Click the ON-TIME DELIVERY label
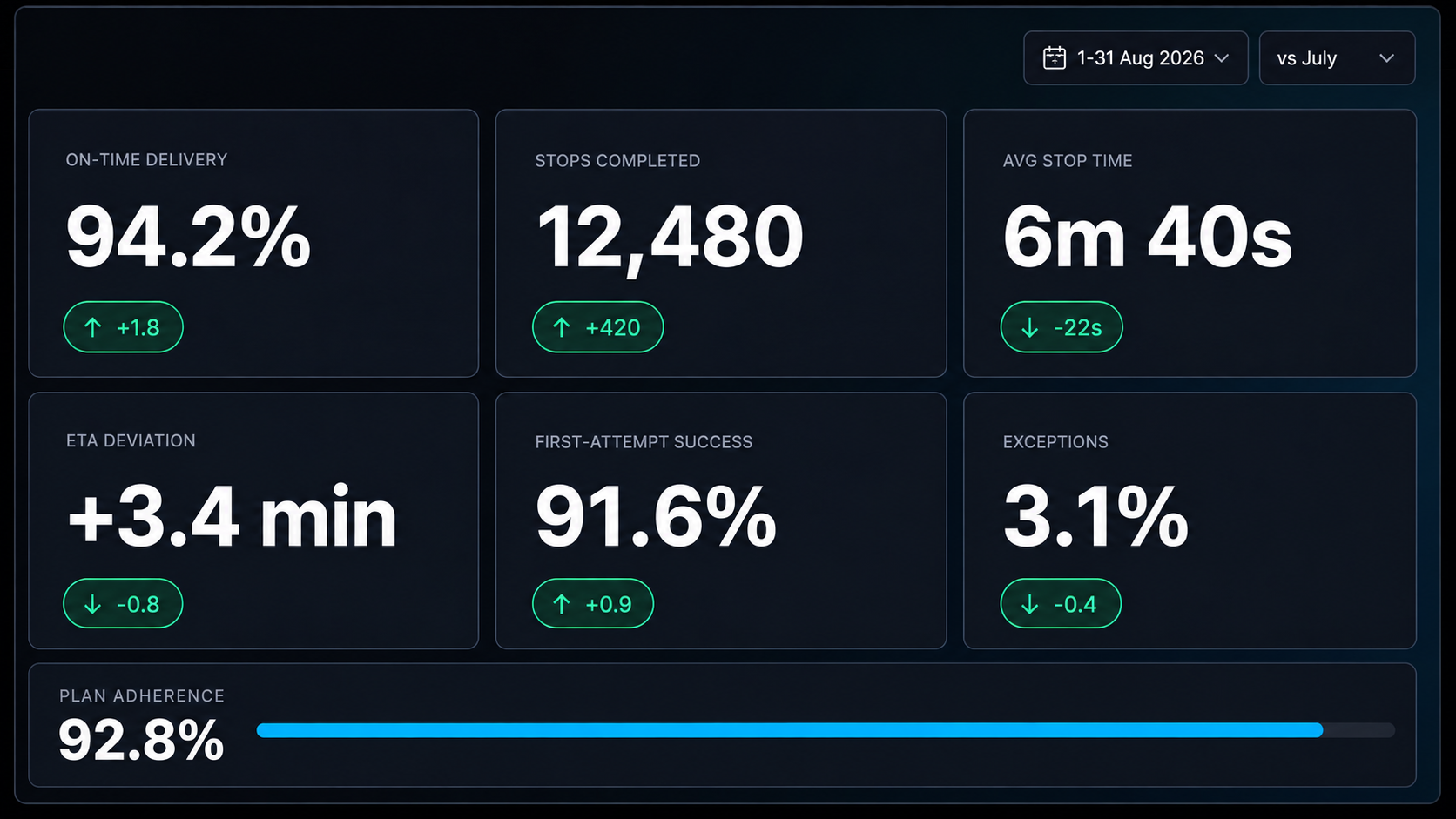This screenshot has height=819, width=1456. tap(146, 160)
